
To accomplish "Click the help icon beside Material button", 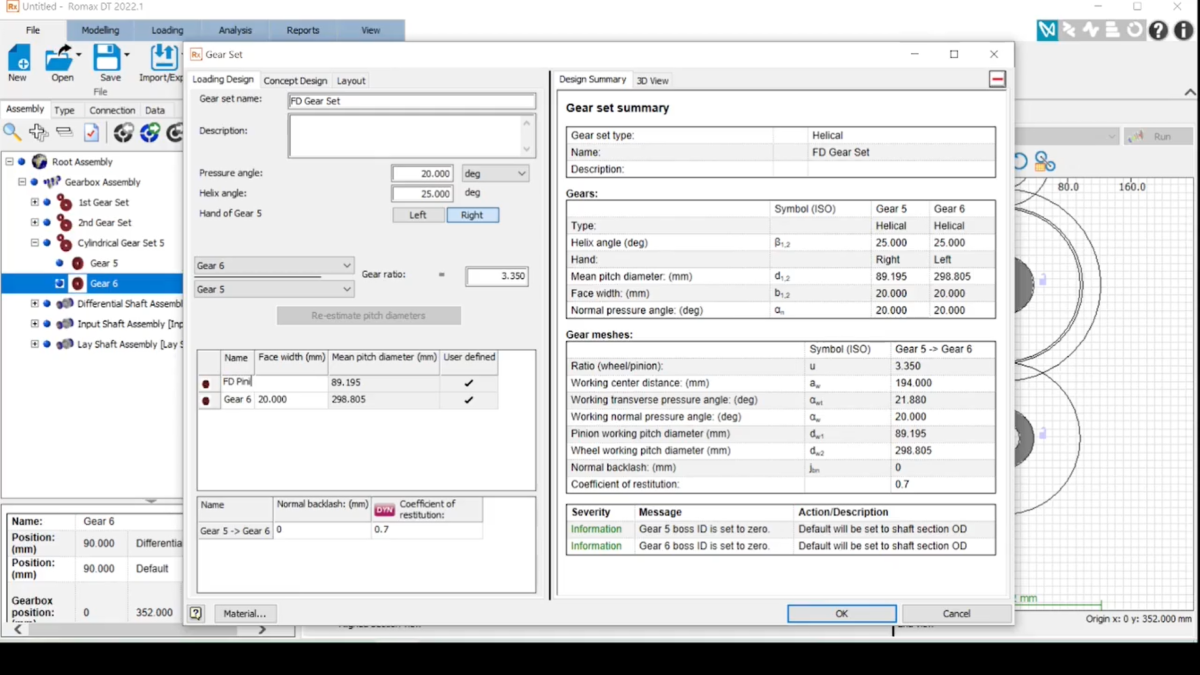I will 196,614.
